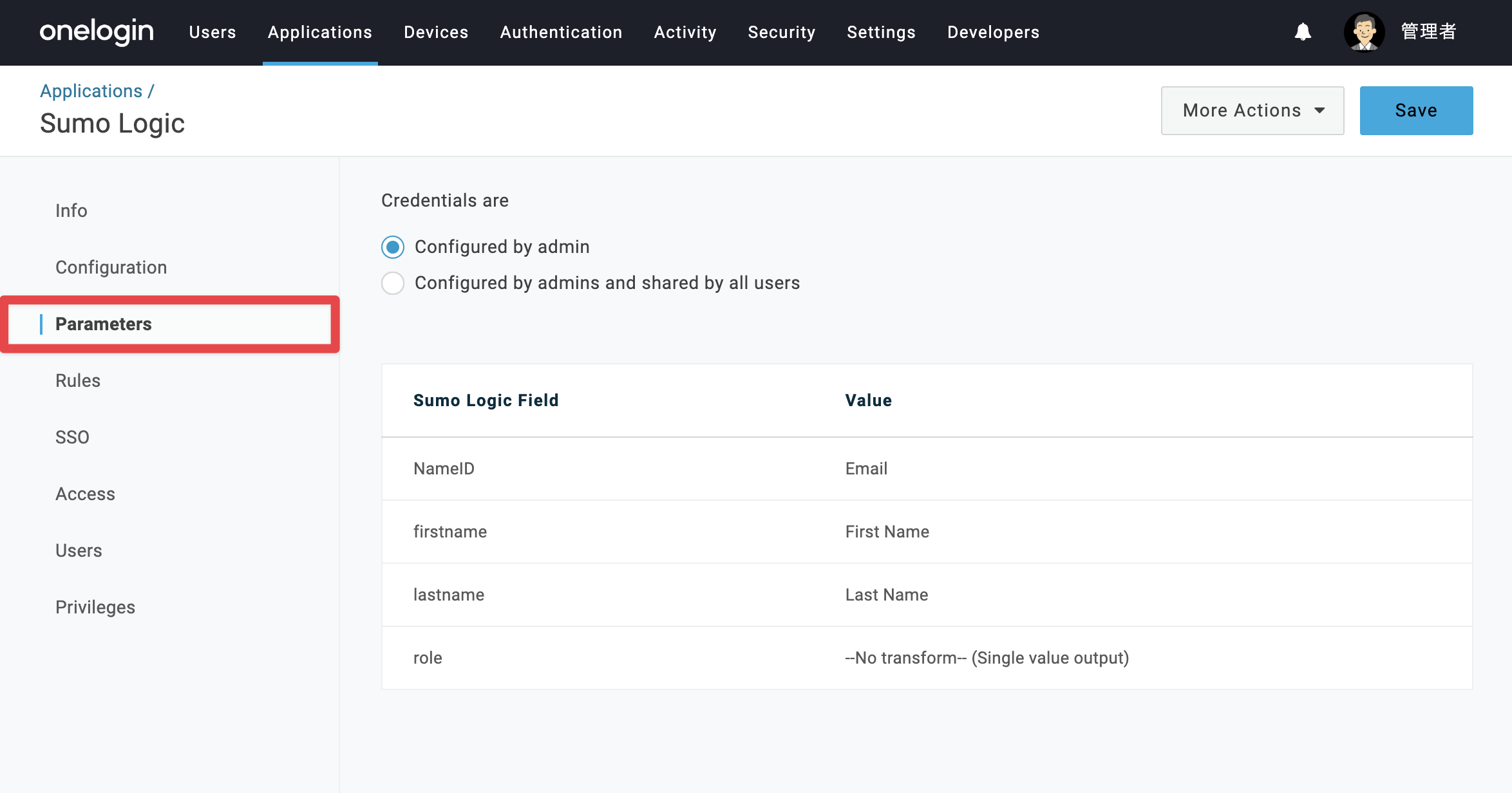Open the Authentication top menu
The width and height of the screenshot is (1512, 793).
[561, 32]
